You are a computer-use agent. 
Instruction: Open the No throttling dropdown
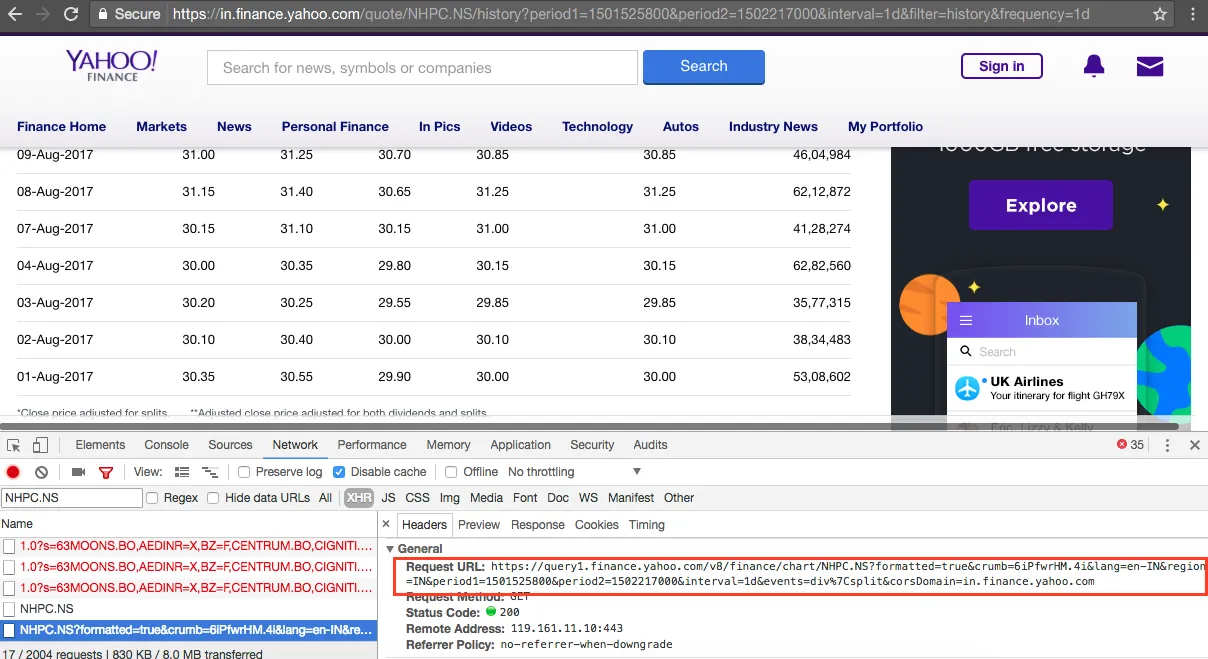[575, 472]
